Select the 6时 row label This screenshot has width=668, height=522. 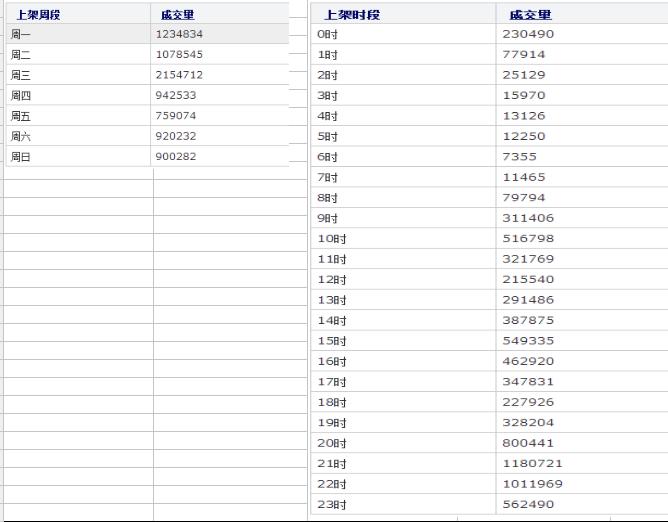(x=327, y=157)
